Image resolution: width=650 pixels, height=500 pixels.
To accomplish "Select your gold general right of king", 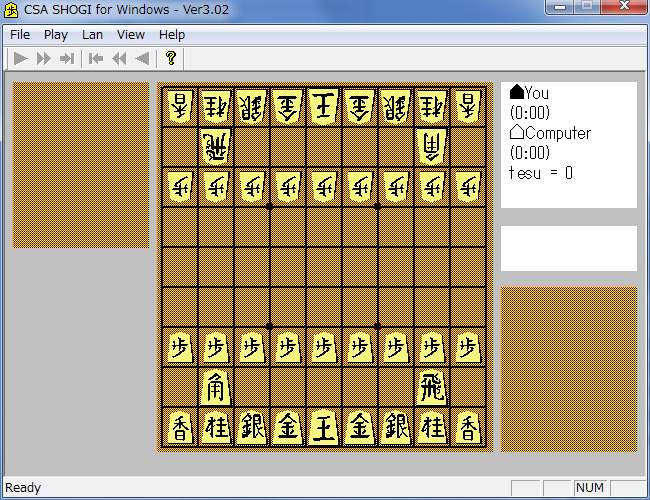I will [360, 427].
